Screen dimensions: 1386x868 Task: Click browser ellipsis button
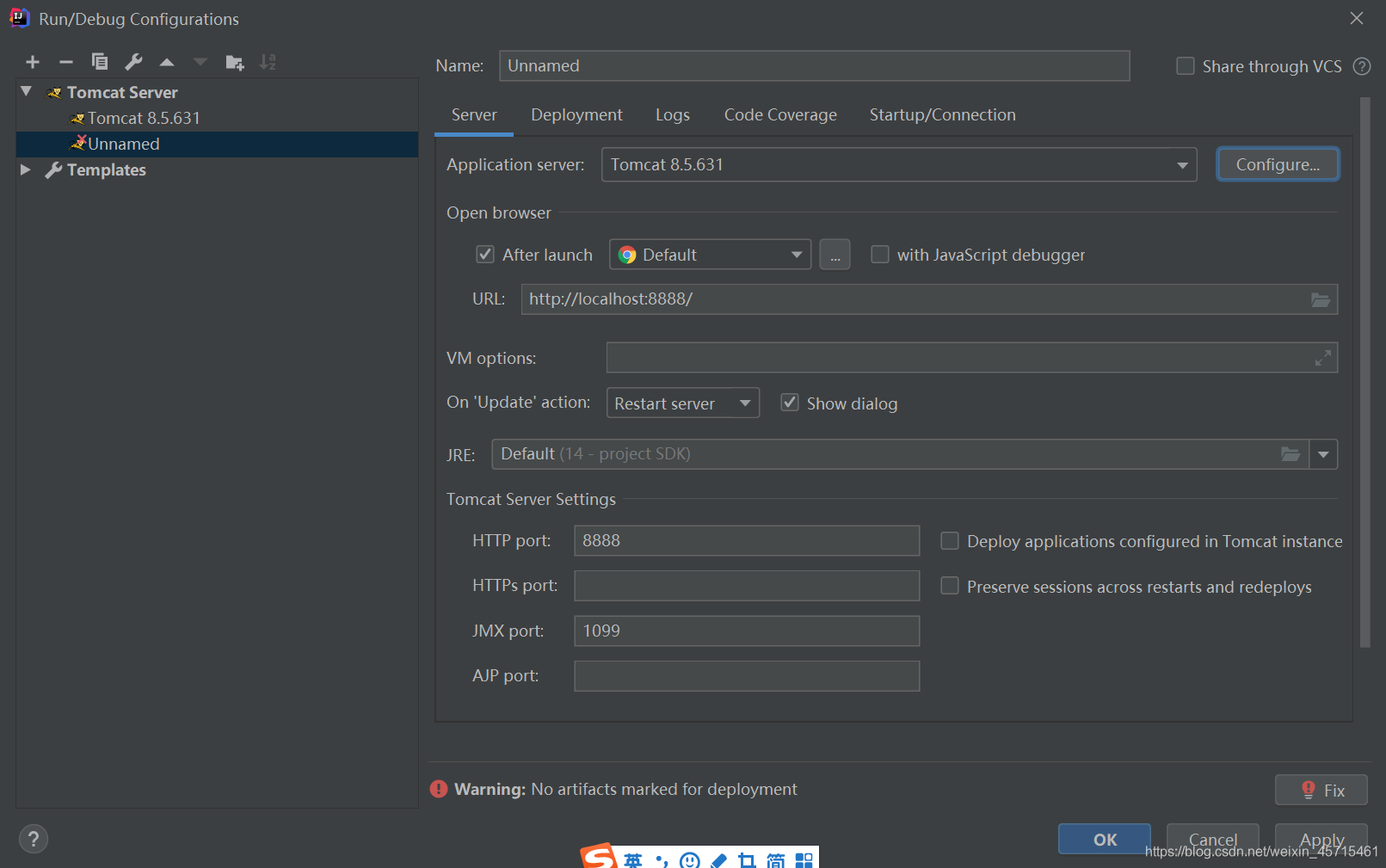(835, 255)
